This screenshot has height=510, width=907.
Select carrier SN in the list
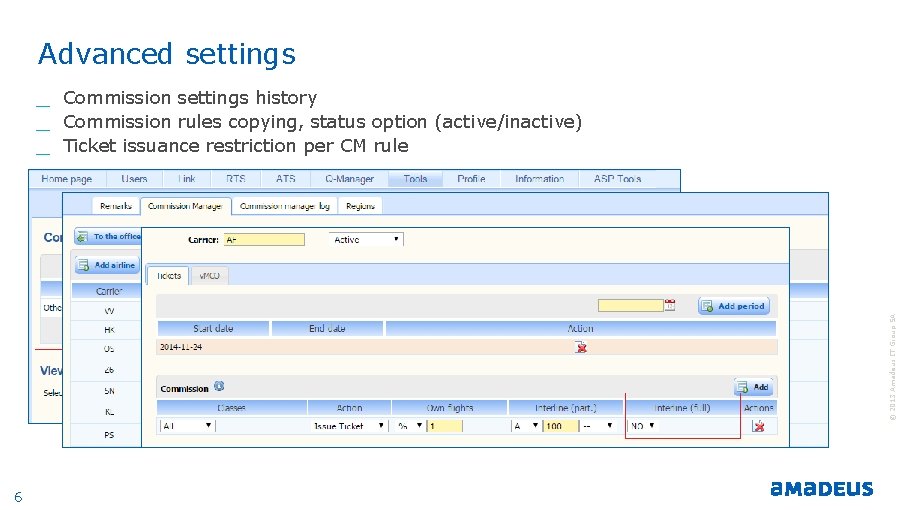109,391
